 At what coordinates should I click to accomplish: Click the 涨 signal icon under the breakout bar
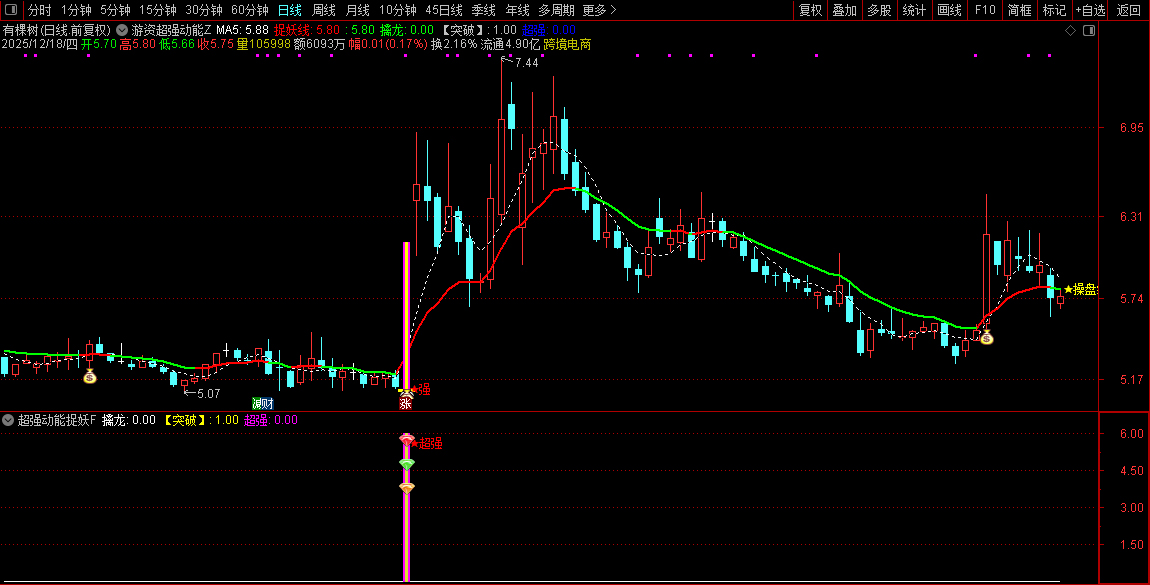point(406,403)
